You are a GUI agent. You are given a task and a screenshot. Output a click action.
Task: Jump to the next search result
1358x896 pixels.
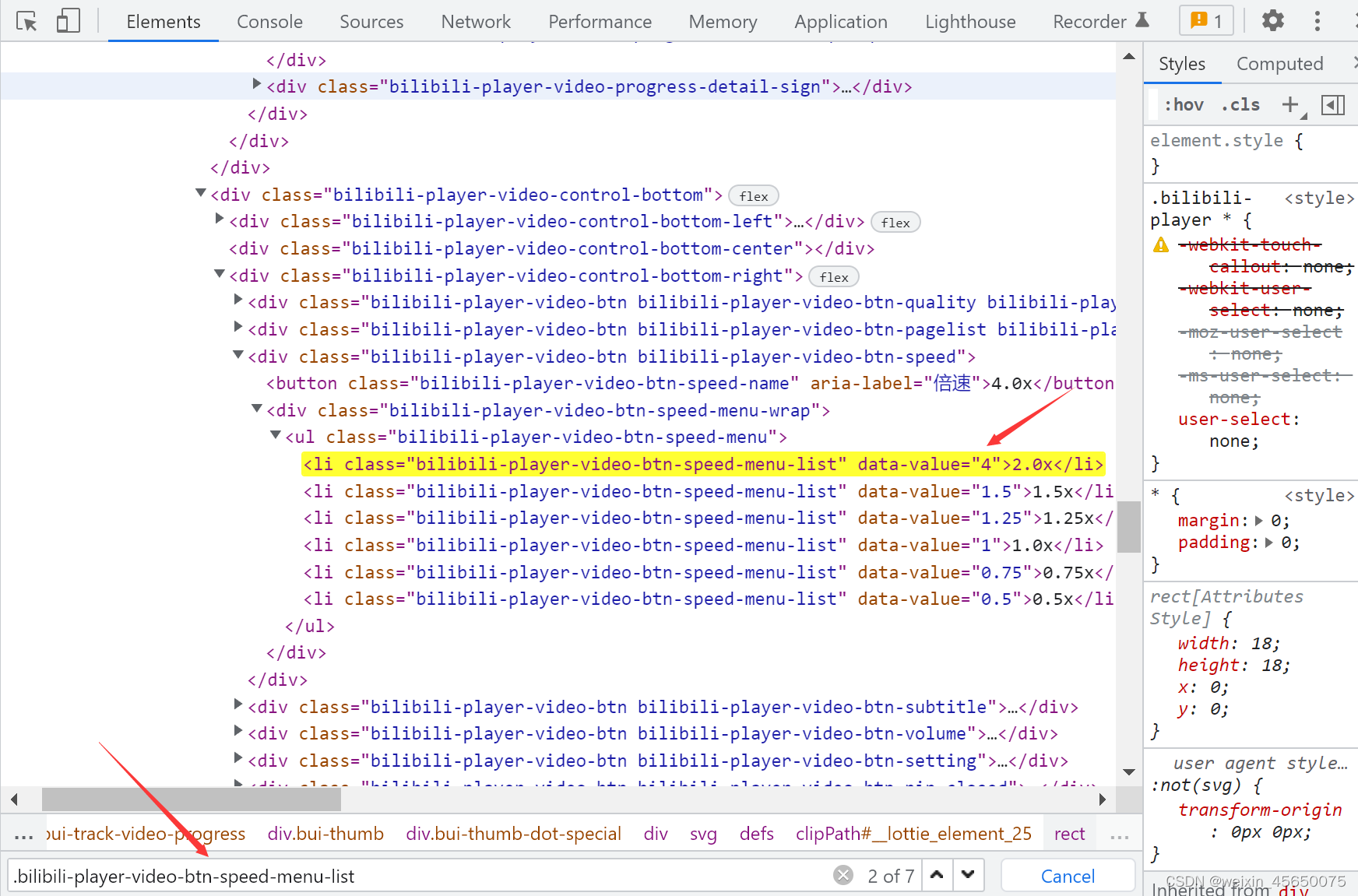point(968,876)
